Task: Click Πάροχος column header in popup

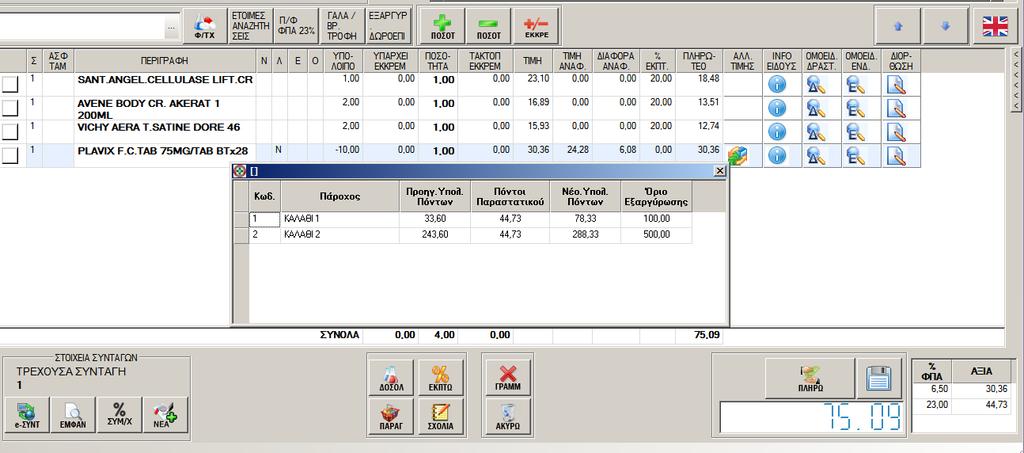Action: 340,196
